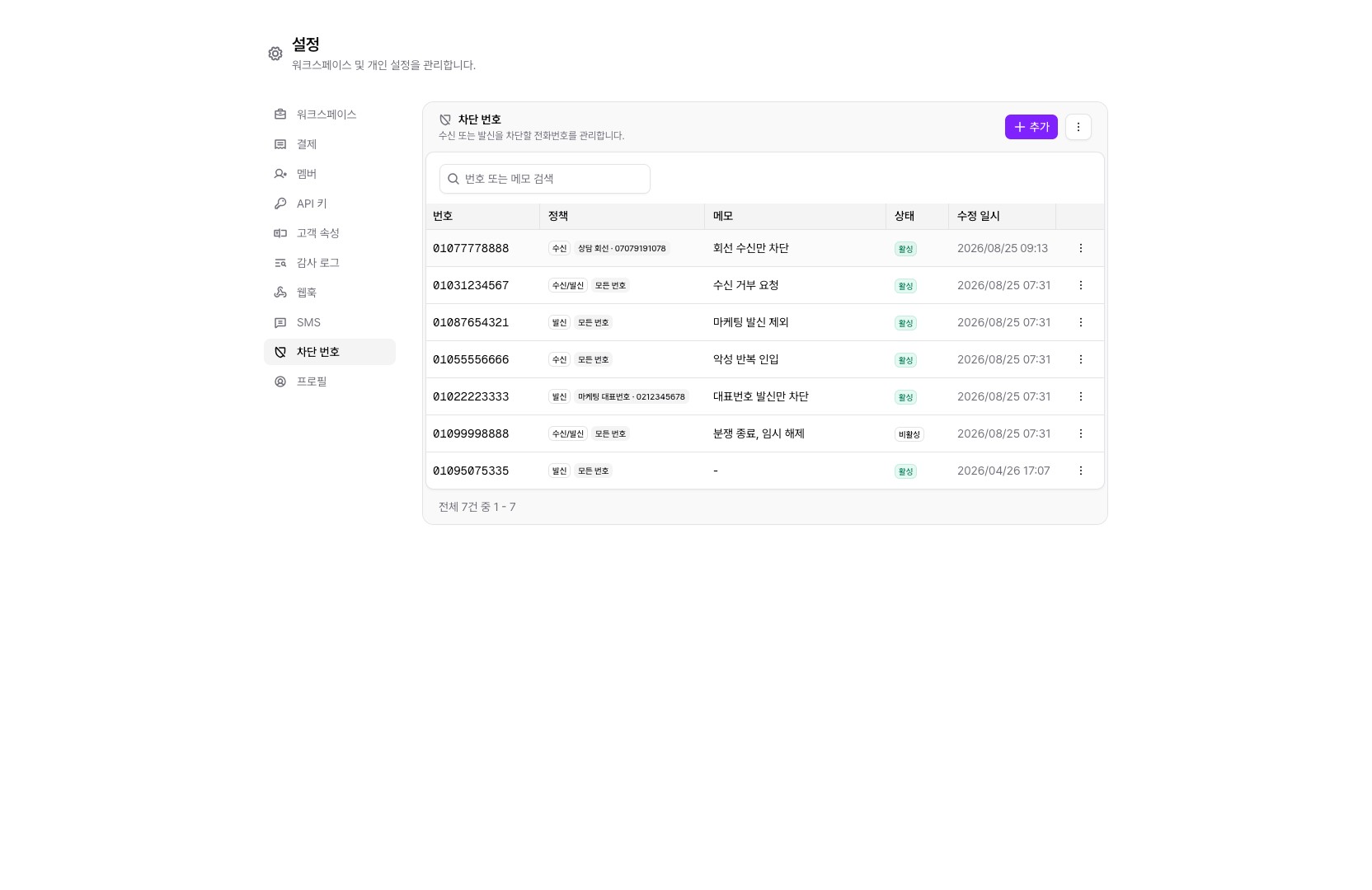Click the shield-off icon in the 차단 번호 panel header
Screen dimensions: 1372x890
pos(445,119)
